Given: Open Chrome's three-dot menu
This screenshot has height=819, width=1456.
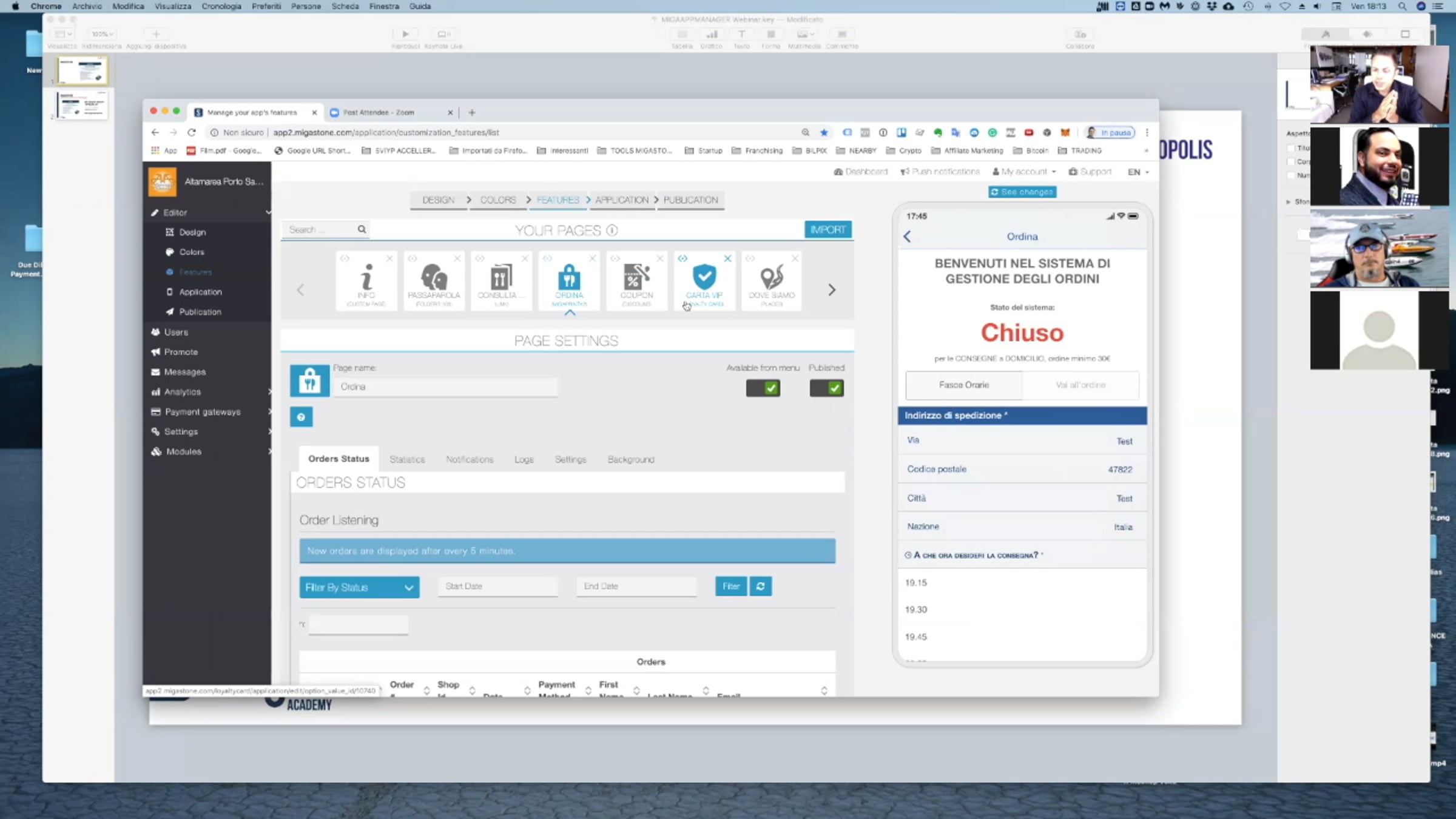Looking at the screenshot, I should (x=1147, y=132).
